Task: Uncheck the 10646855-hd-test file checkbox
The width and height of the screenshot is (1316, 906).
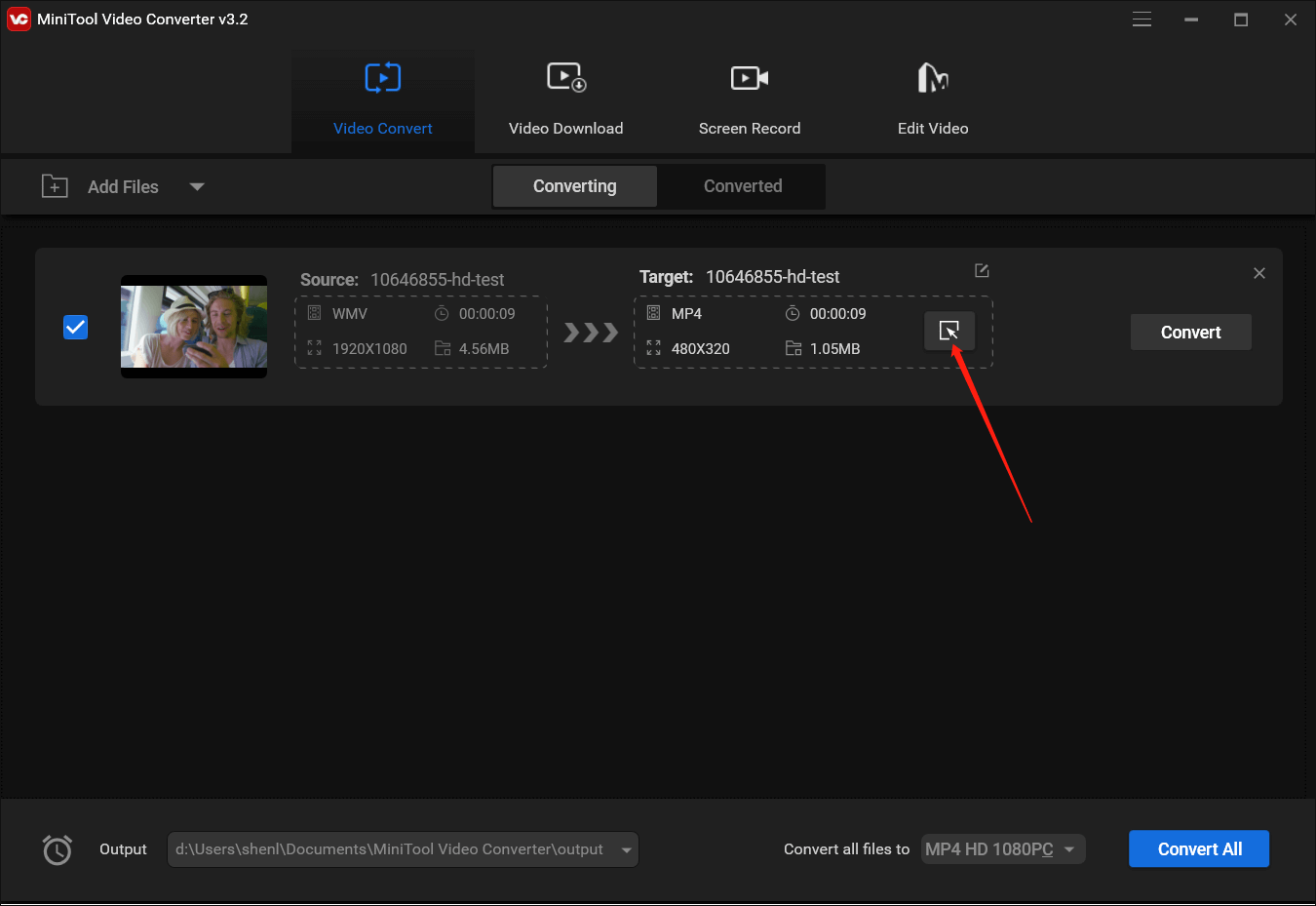Action: point(75,327)
